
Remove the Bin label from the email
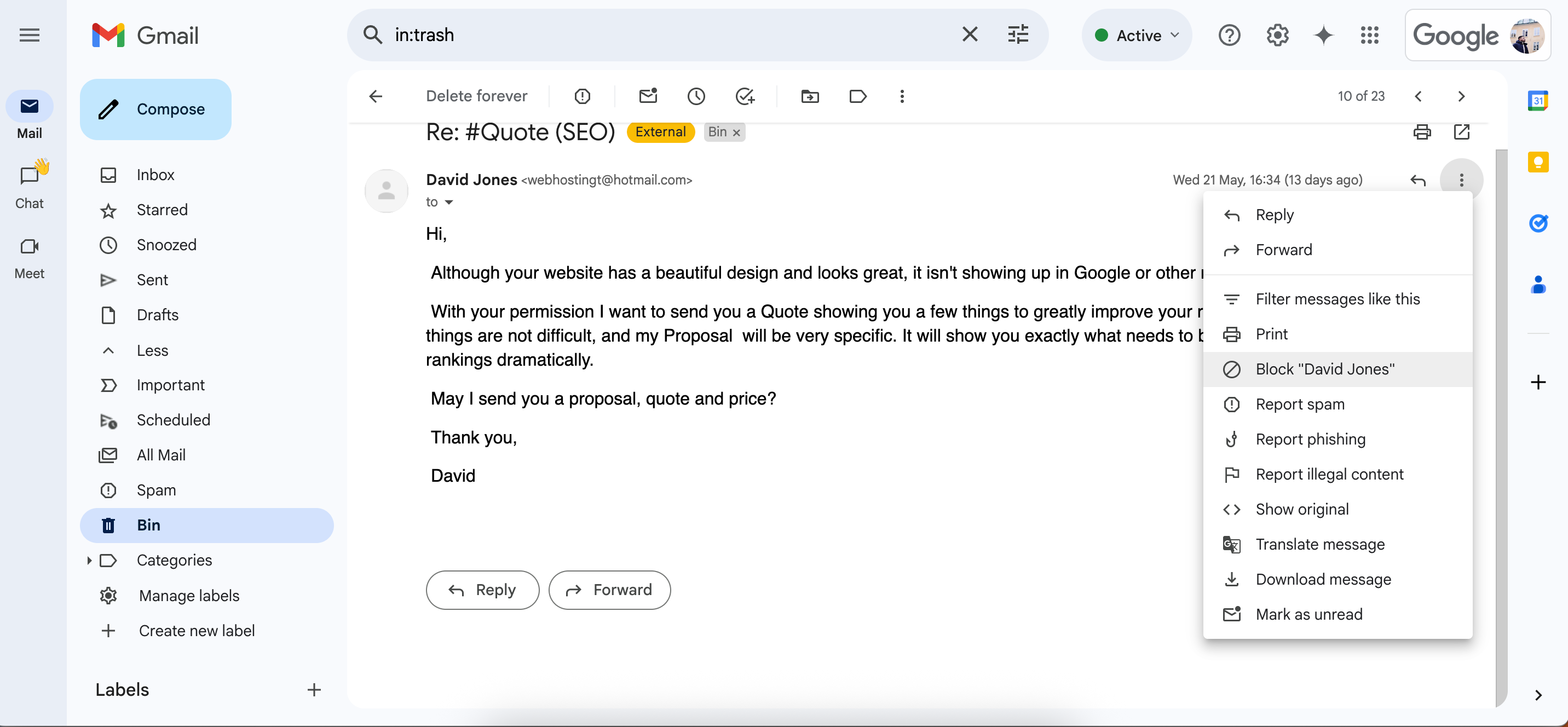point(736,132)
